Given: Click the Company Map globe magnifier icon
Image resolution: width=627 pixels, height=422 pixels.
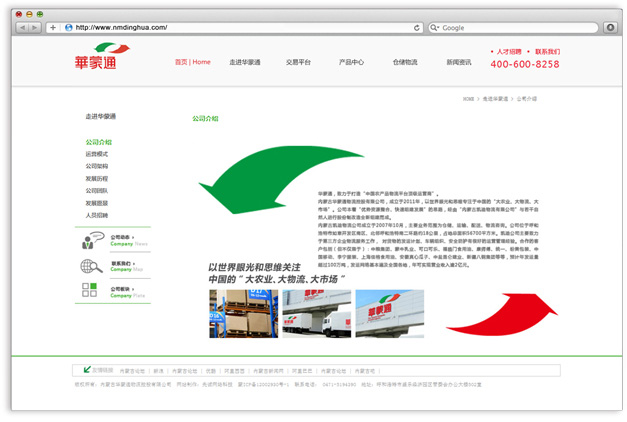Looking at the screenshot, I should pos(92,266).
